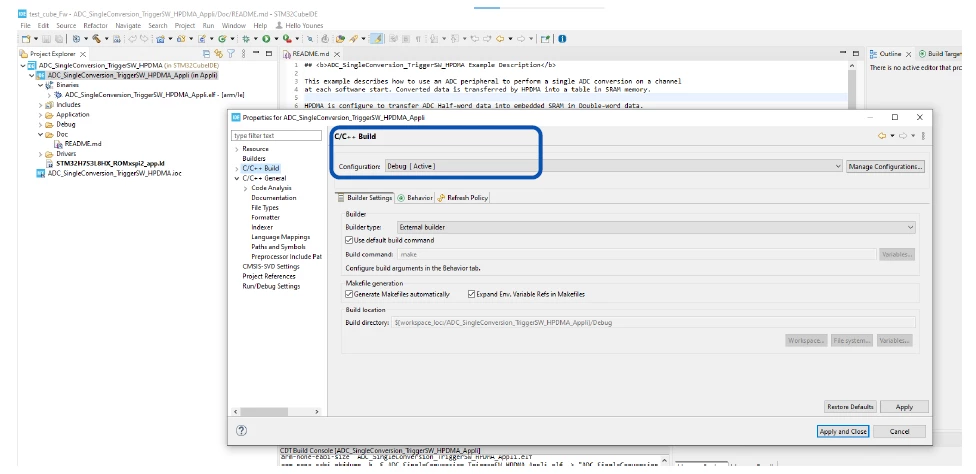Click Collapse All icon in Project Explorer

coord(207,54)
